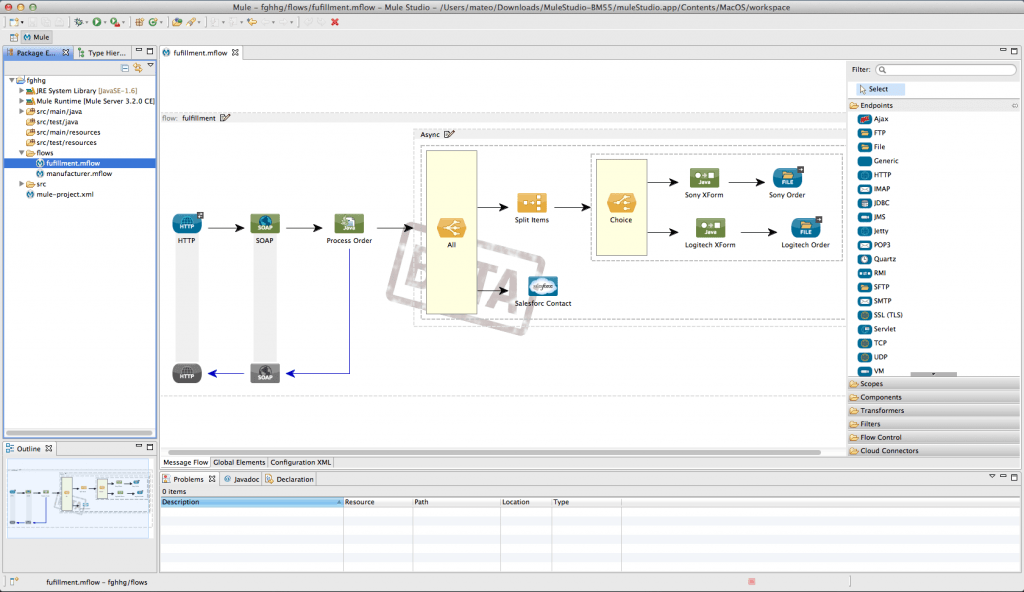
Task: Select the Salesforc Contact element on the canvas
Action: [x=543, y=287]
